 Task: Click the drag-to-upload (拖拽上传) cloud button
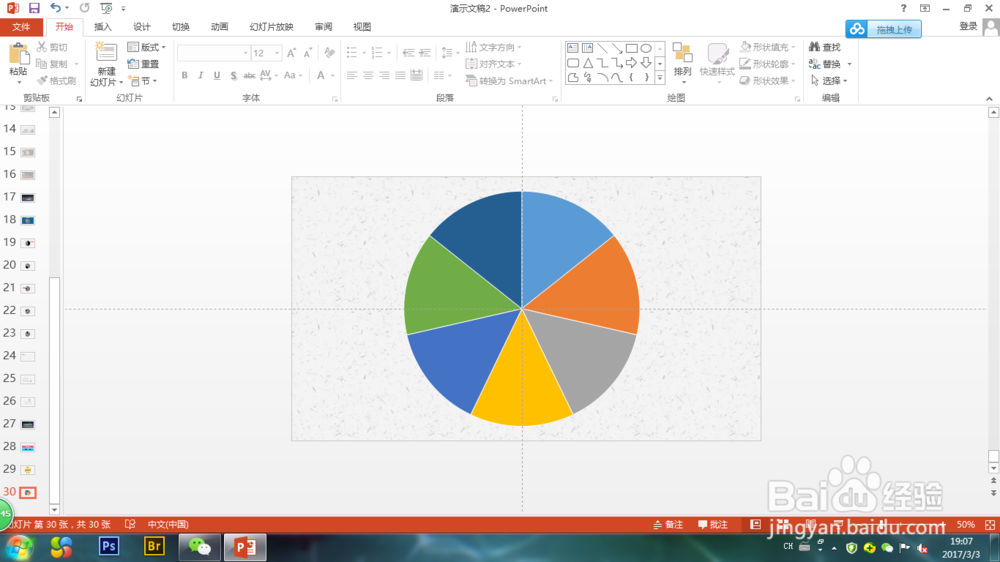pos(883,29)
